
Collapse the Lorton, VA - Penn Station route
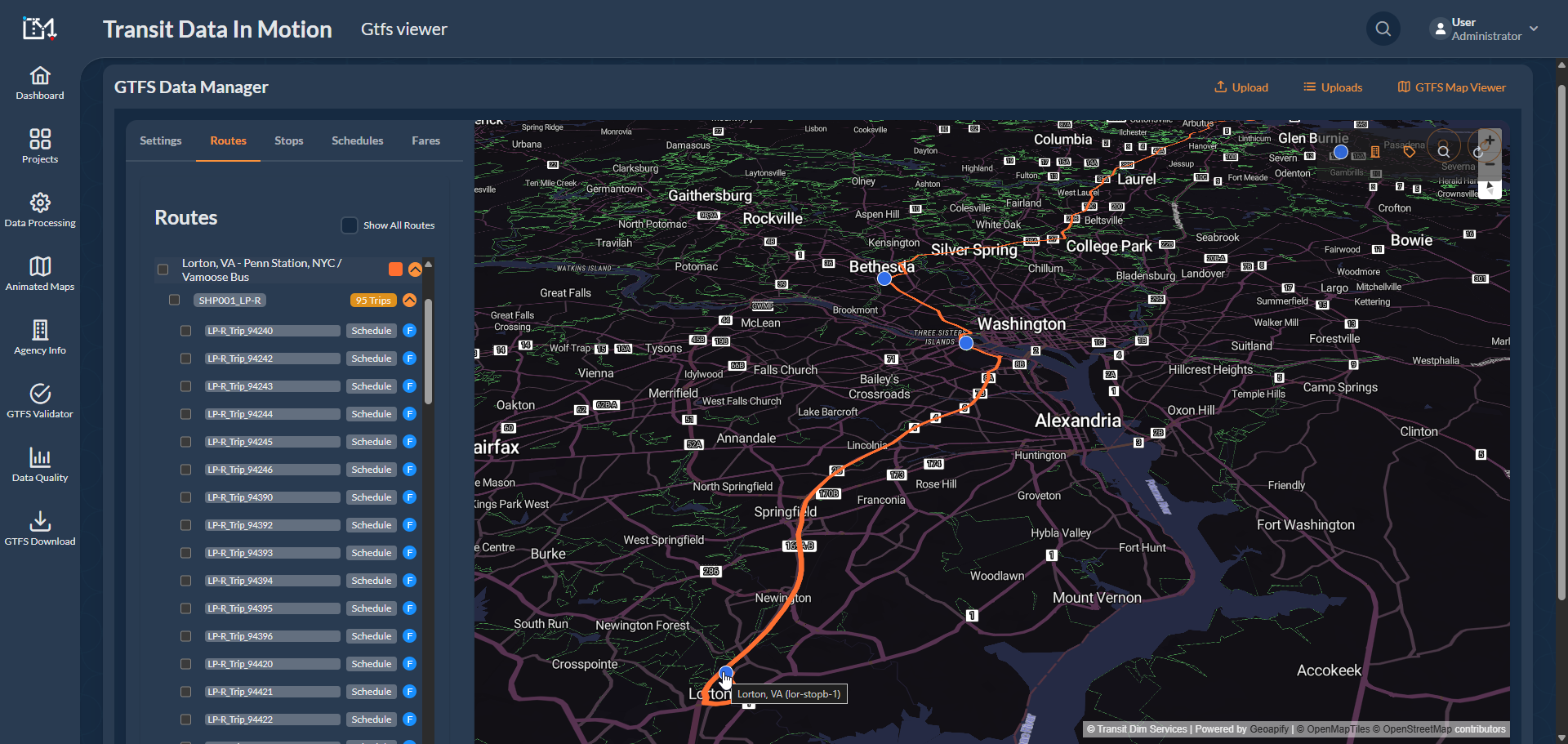tap(415, 270)
